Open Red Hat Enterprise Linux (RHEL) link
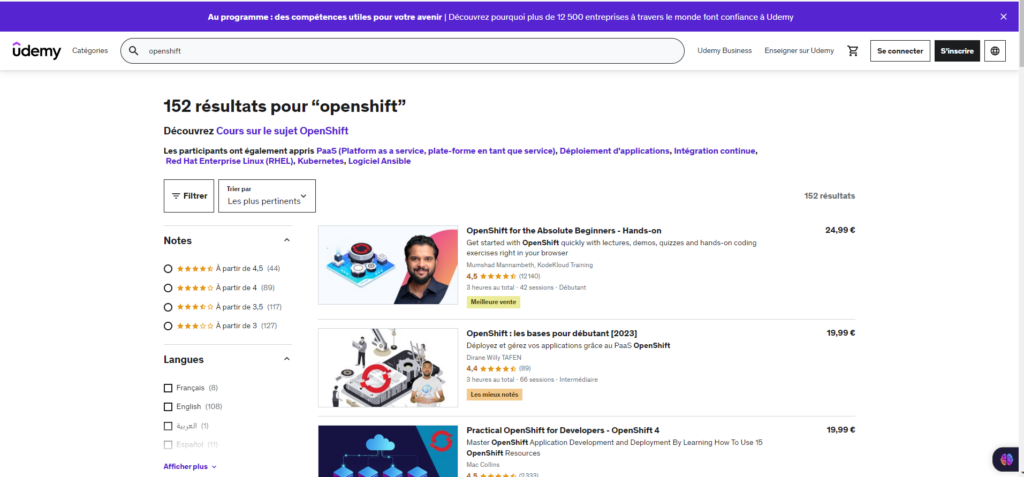Image resolution: width=1024 pixels, height=477 pixels. (x=229, y=161)
